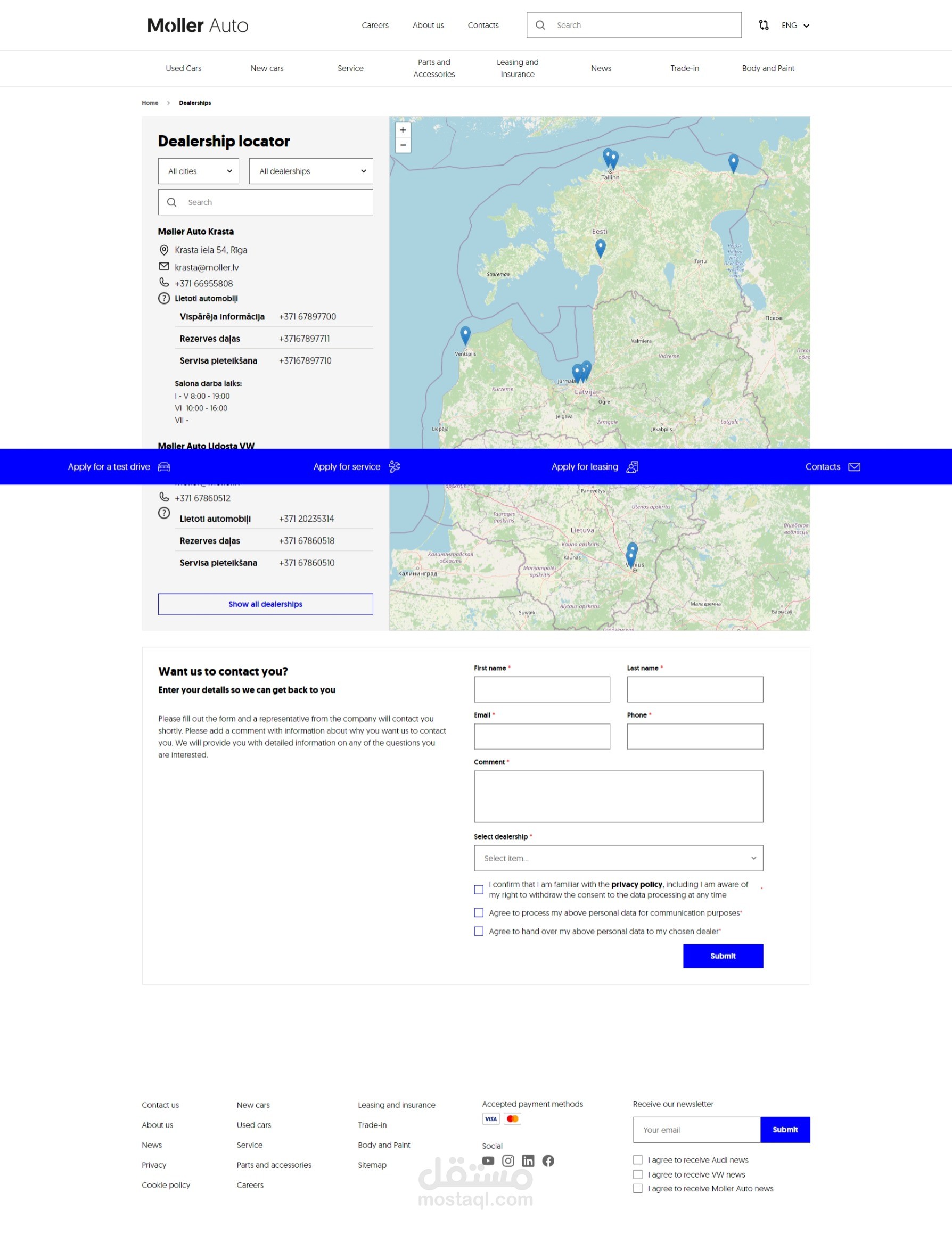The width and height of the screenshot is (952, 1234).
Task: Click the envelope icon next to krasta@moller.lv
Action: (164, 267)
